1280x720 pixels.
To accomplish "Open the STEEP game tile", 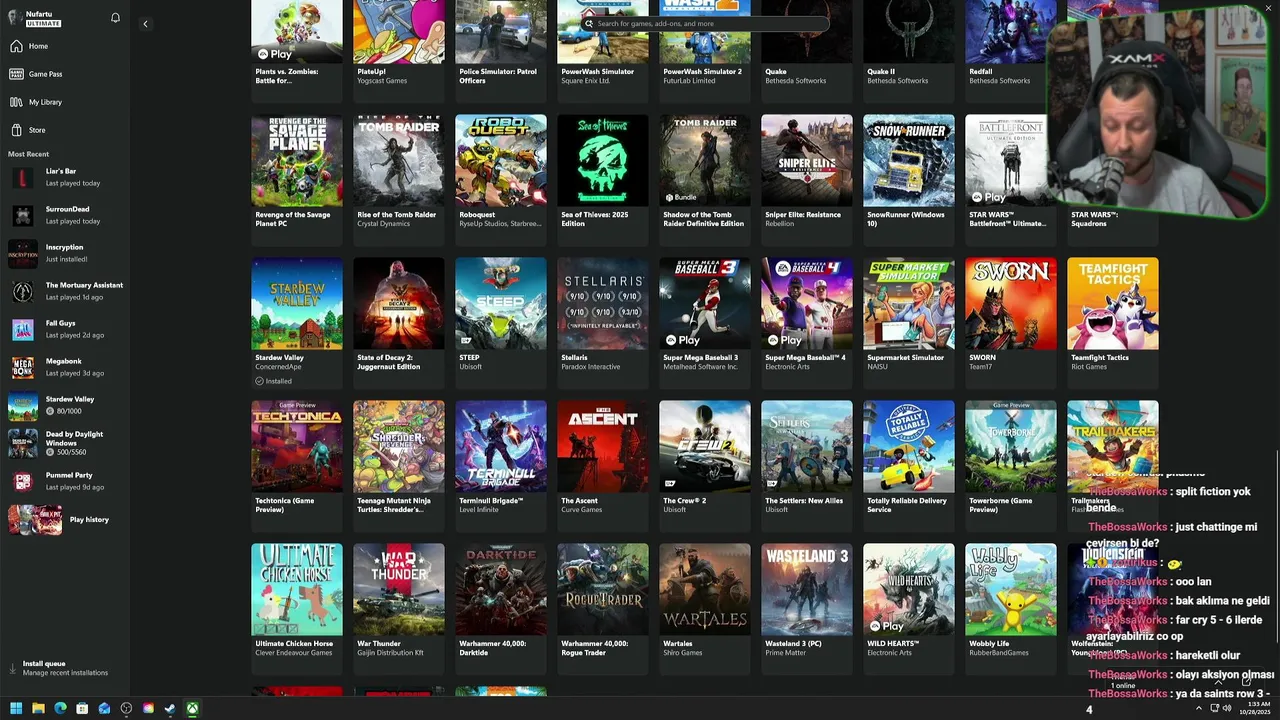I will tap(501, 323).
